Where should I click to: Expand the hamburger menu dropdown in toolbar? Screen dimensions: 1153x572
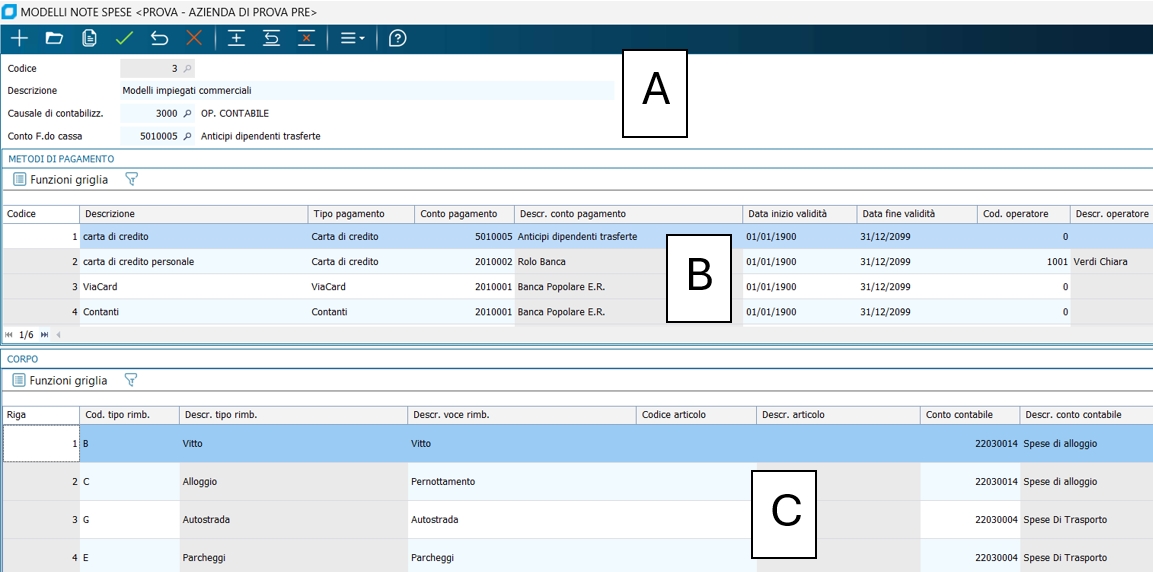pyautogui.click(x=352, y=39)
